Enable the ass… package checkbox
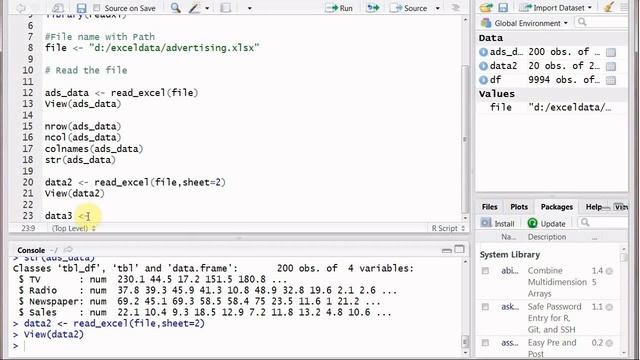 [x=485, y=343]
